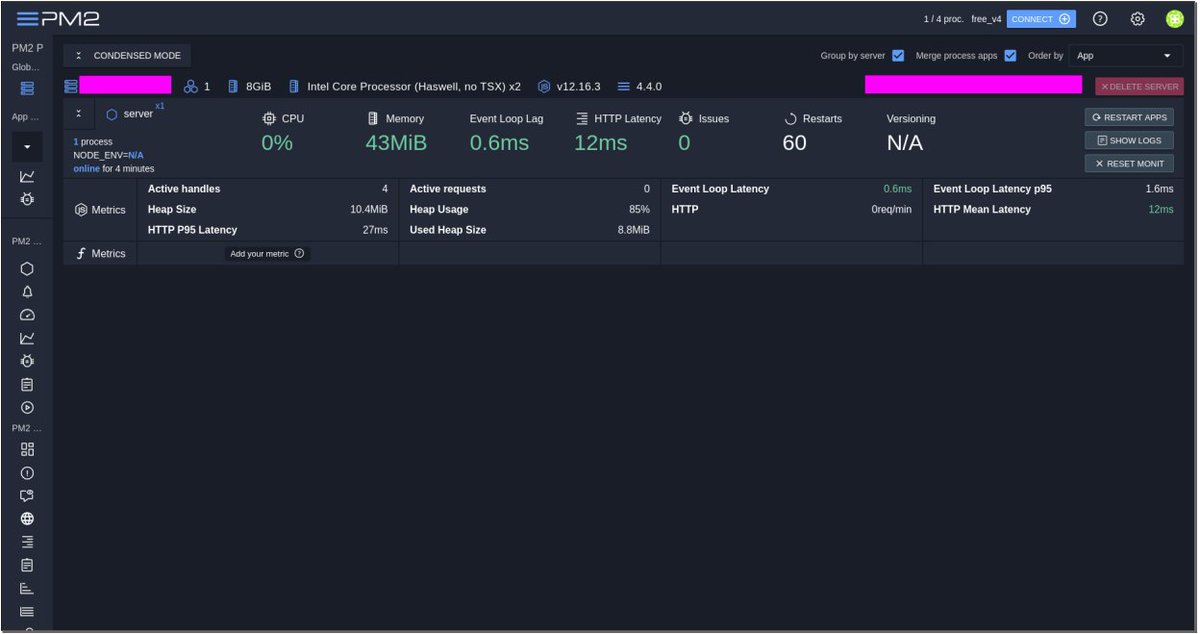The height and width of the screenshot is (634, 1200).
Task: Uncheck the Merge process apps checkbox
Action: tap(1010, 56)
